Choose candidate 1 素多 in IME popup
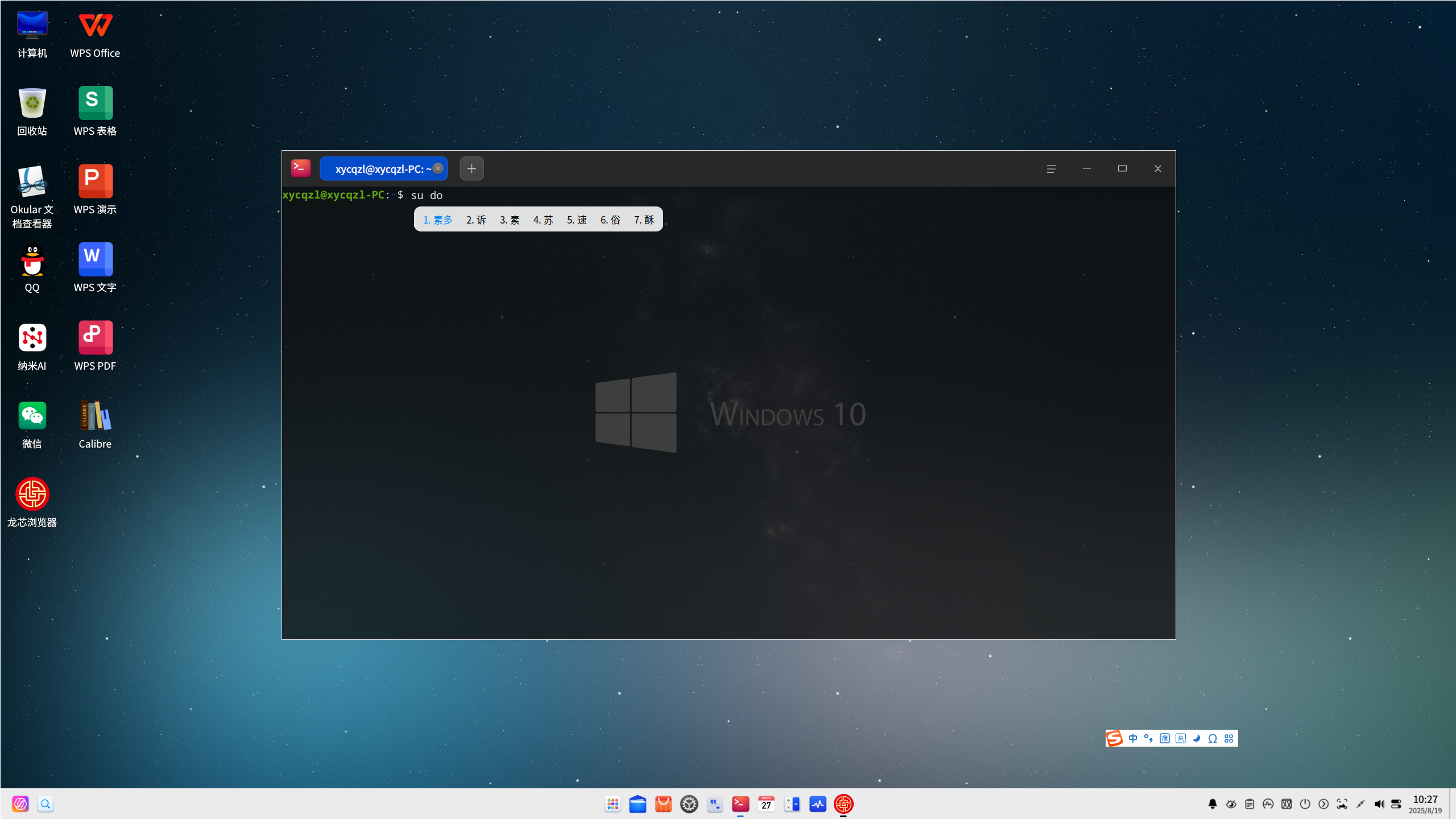Viewport: 1456px width, 819px height. pos(438,220)
